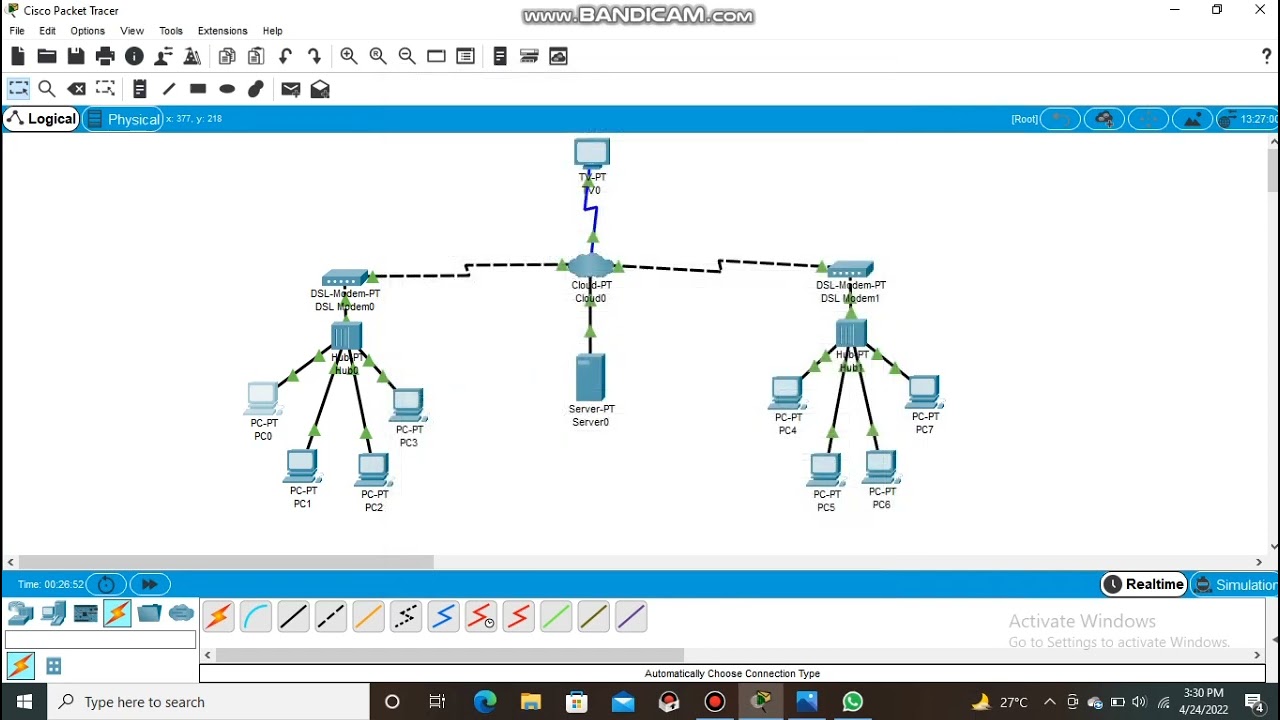Select the Delete tool

click(x=76, y=89)
